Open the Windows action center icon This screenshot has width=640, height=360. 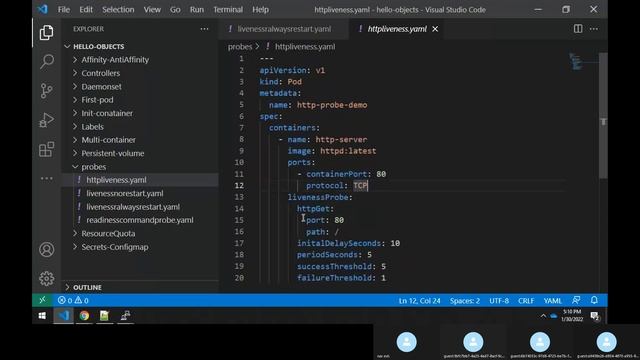595,316
